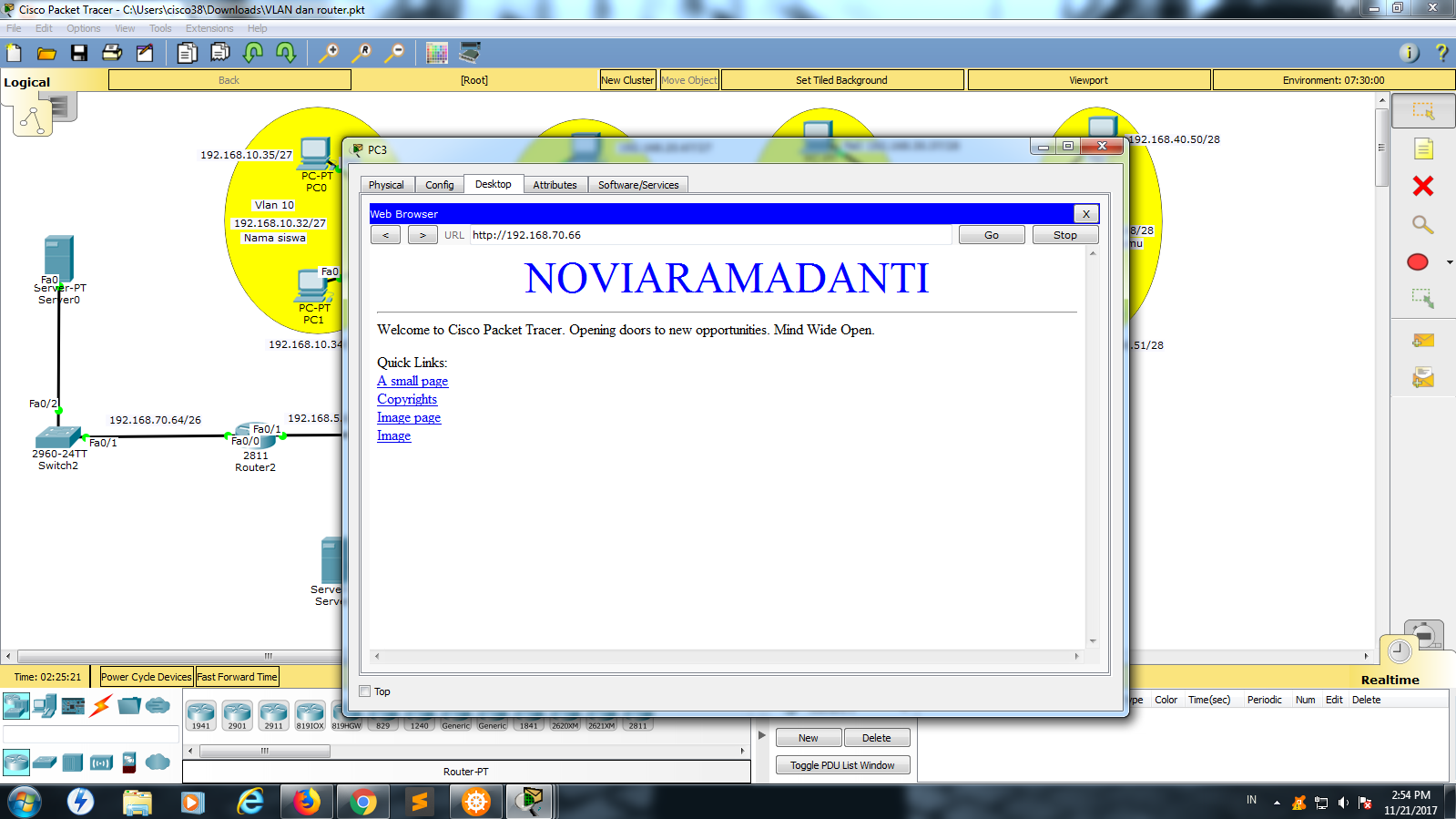
Task: Click the browser back arrow button
Action: pyautogui.click(x=386, y=235)
